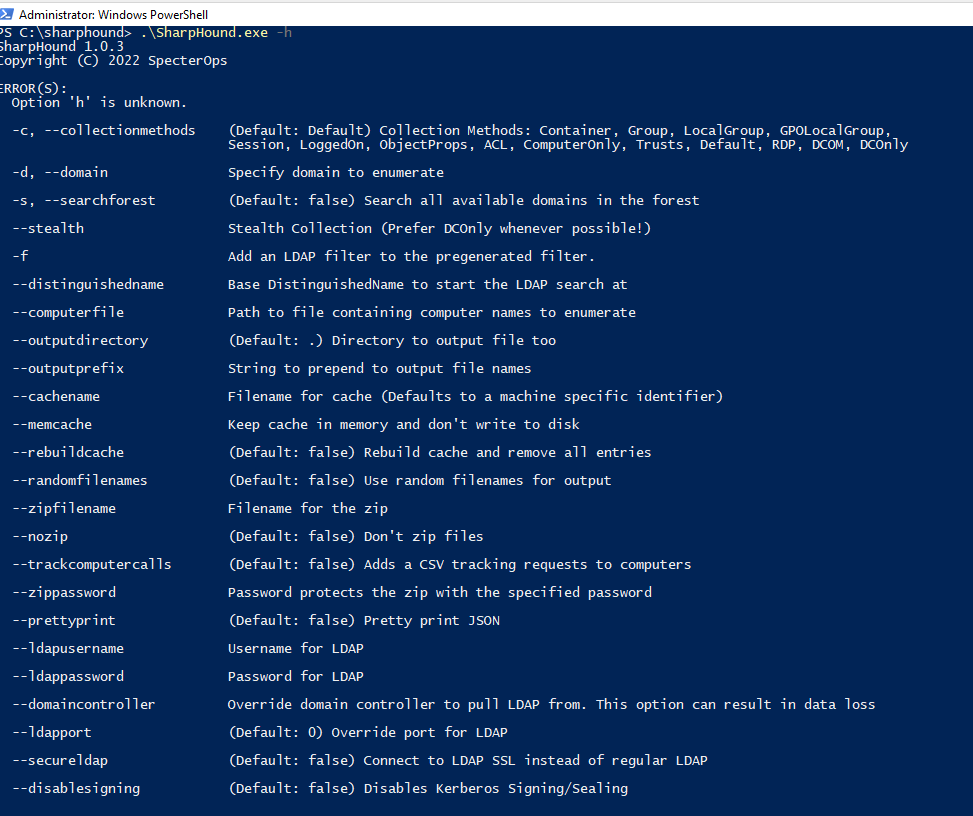Click the --randomfilenames option flag

[80, 481]
